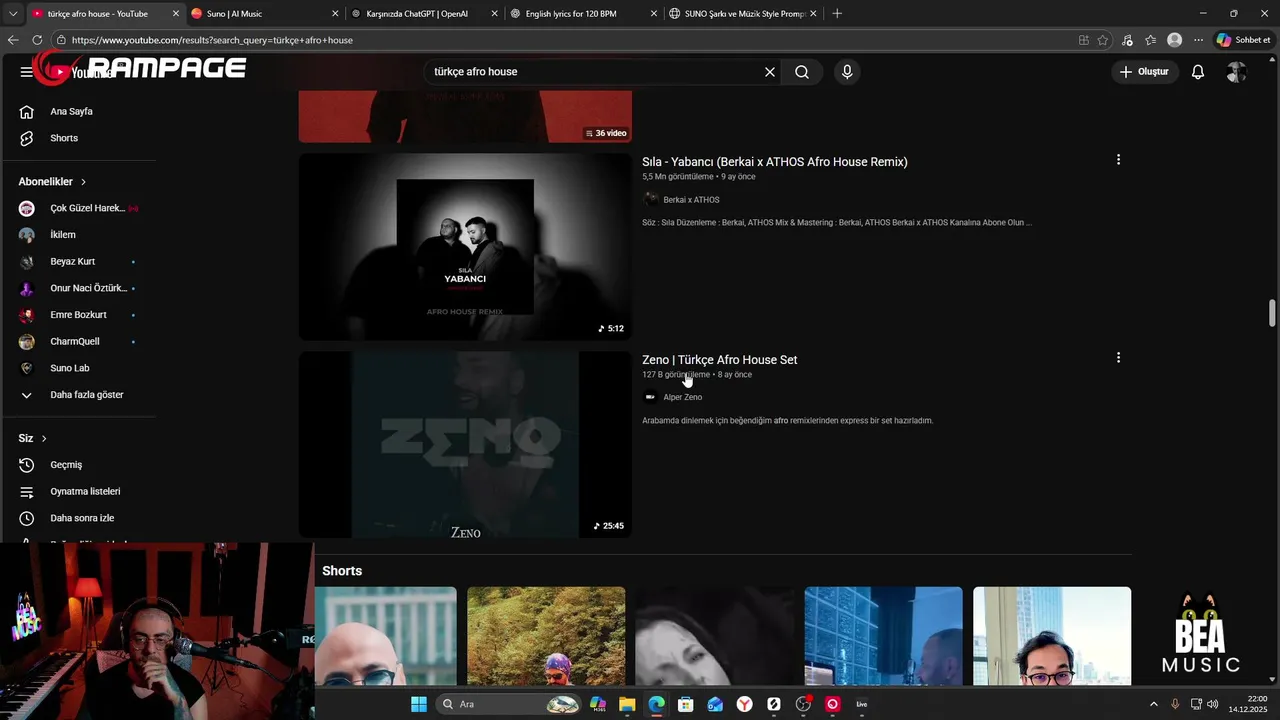Screen dimensions: 1280x720
Task: Expand the Siz section chevron
Action: point(44,439)
